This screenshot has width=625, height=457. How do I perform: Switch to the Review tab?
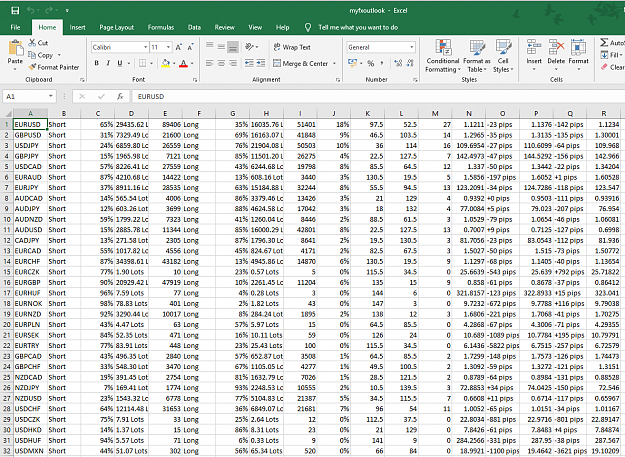(x=224, y=27)
